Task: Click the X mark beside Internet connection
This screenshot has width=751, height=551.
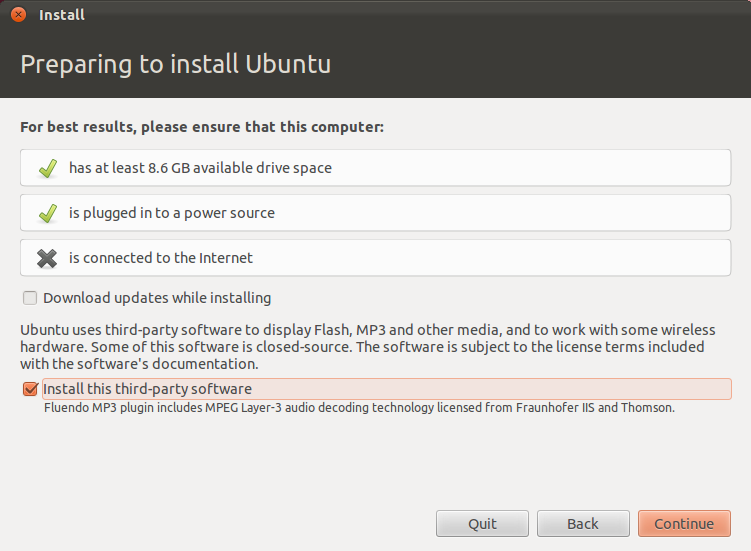Action: [x=47, y=258]
